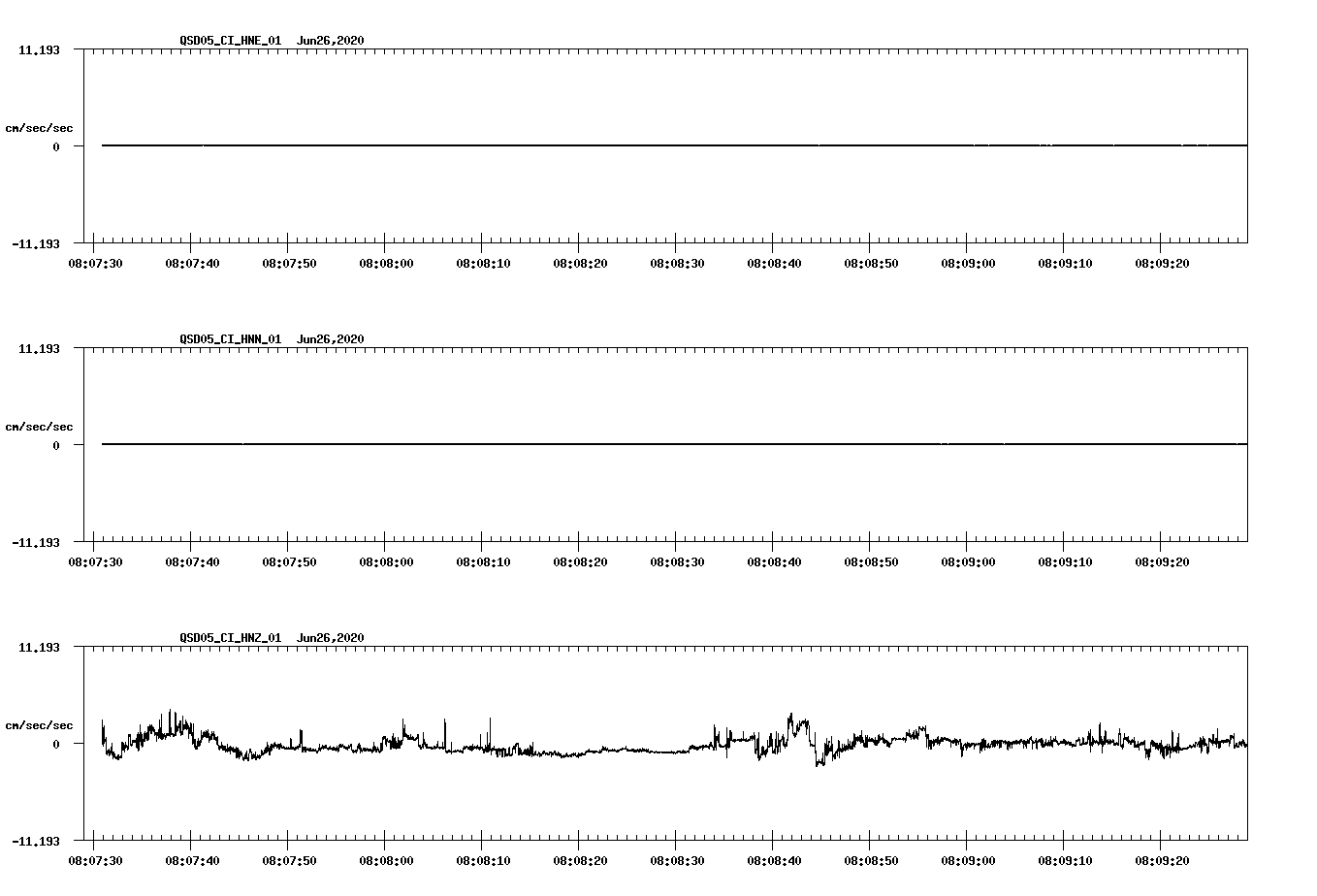Pick 08:09:20 timestamp beneath HNZ plot
This screenshot has height=896, width=1317.
click(x=1162, y=860)
